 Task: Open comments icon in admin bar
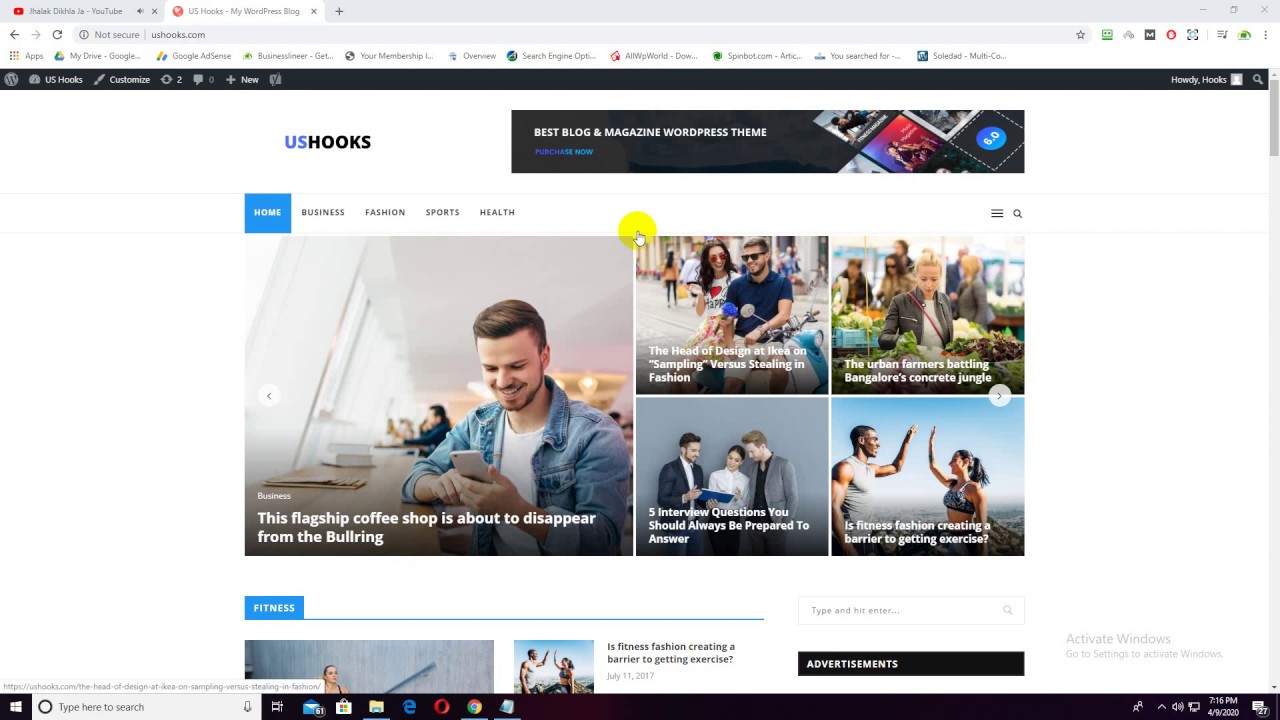[x=203, y=79]
